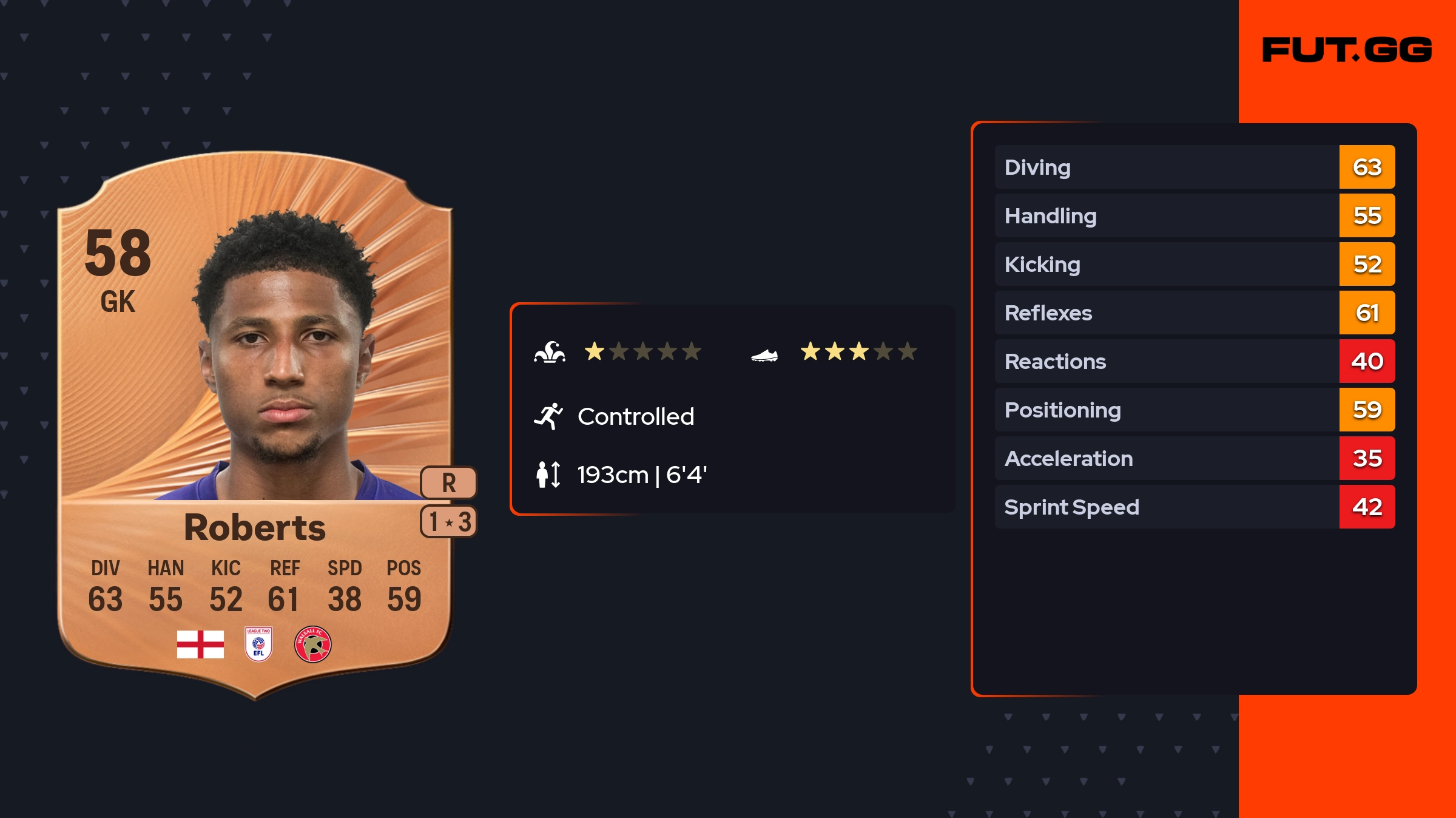Click the Reflexes value 61 box
Viewport: 1456px width, 818px height.
[x=1367, y=313]
